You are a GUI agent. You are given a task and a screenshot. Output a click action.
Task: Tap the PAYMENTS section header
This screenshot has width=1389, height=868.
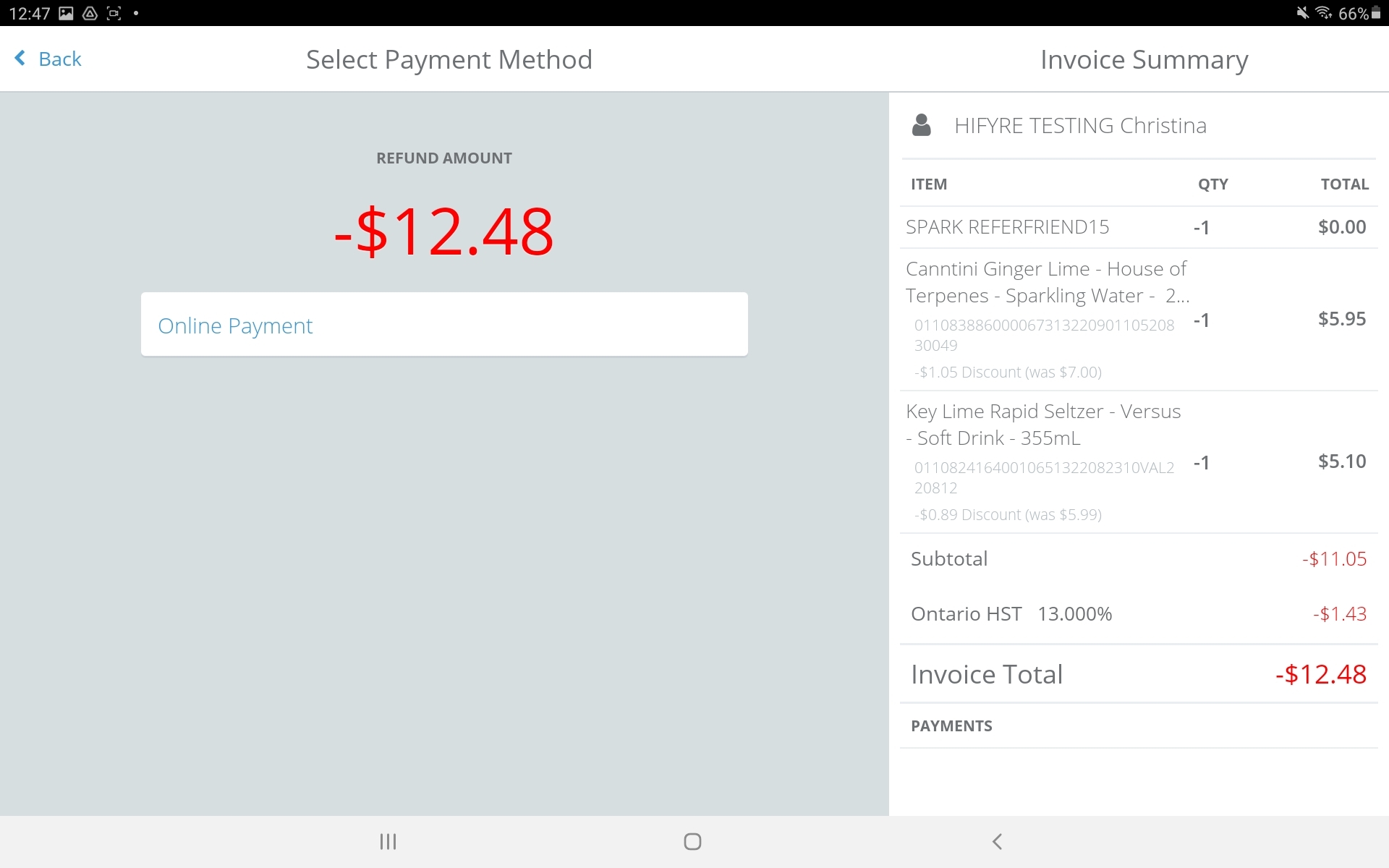pyautogui.click(x=951, y=726)
